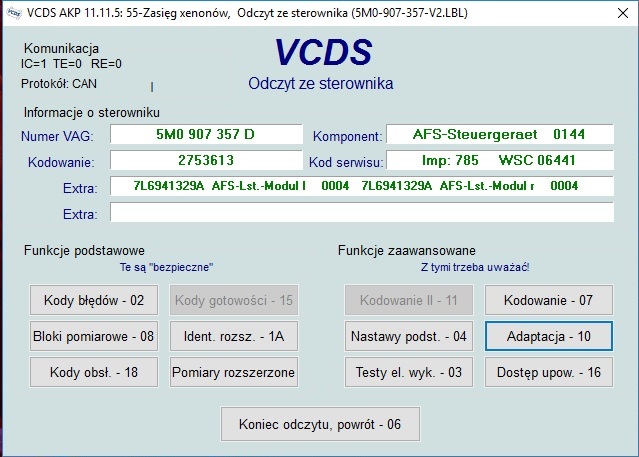Open Nastawy podst. - 04
Screen dimensions: 639x457
coord(409,336)
